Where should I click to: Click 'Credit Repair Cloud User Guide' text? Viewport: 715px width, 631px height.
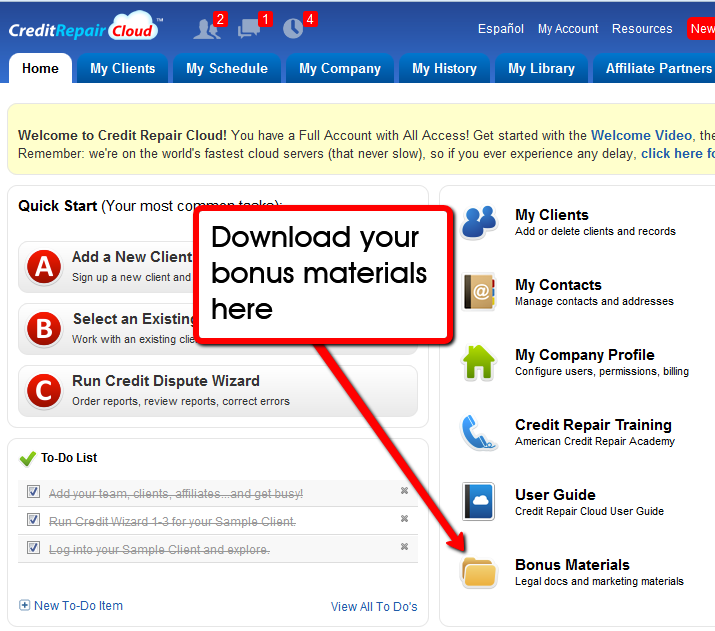tap(589, 511)
